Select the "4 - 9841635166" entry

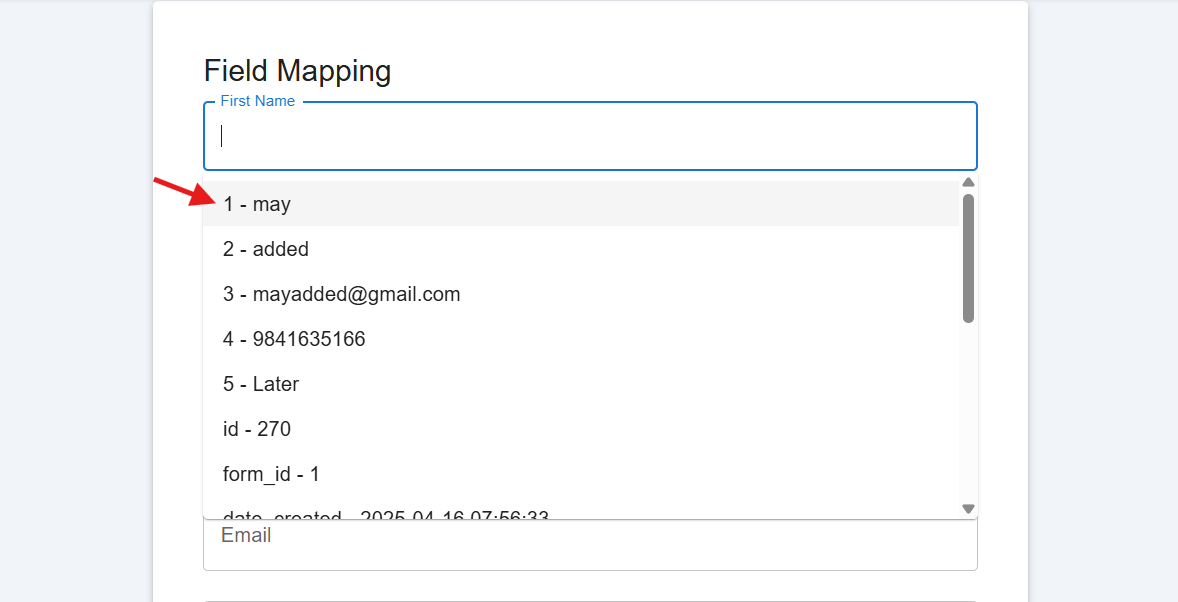click(x=581, y=339)
